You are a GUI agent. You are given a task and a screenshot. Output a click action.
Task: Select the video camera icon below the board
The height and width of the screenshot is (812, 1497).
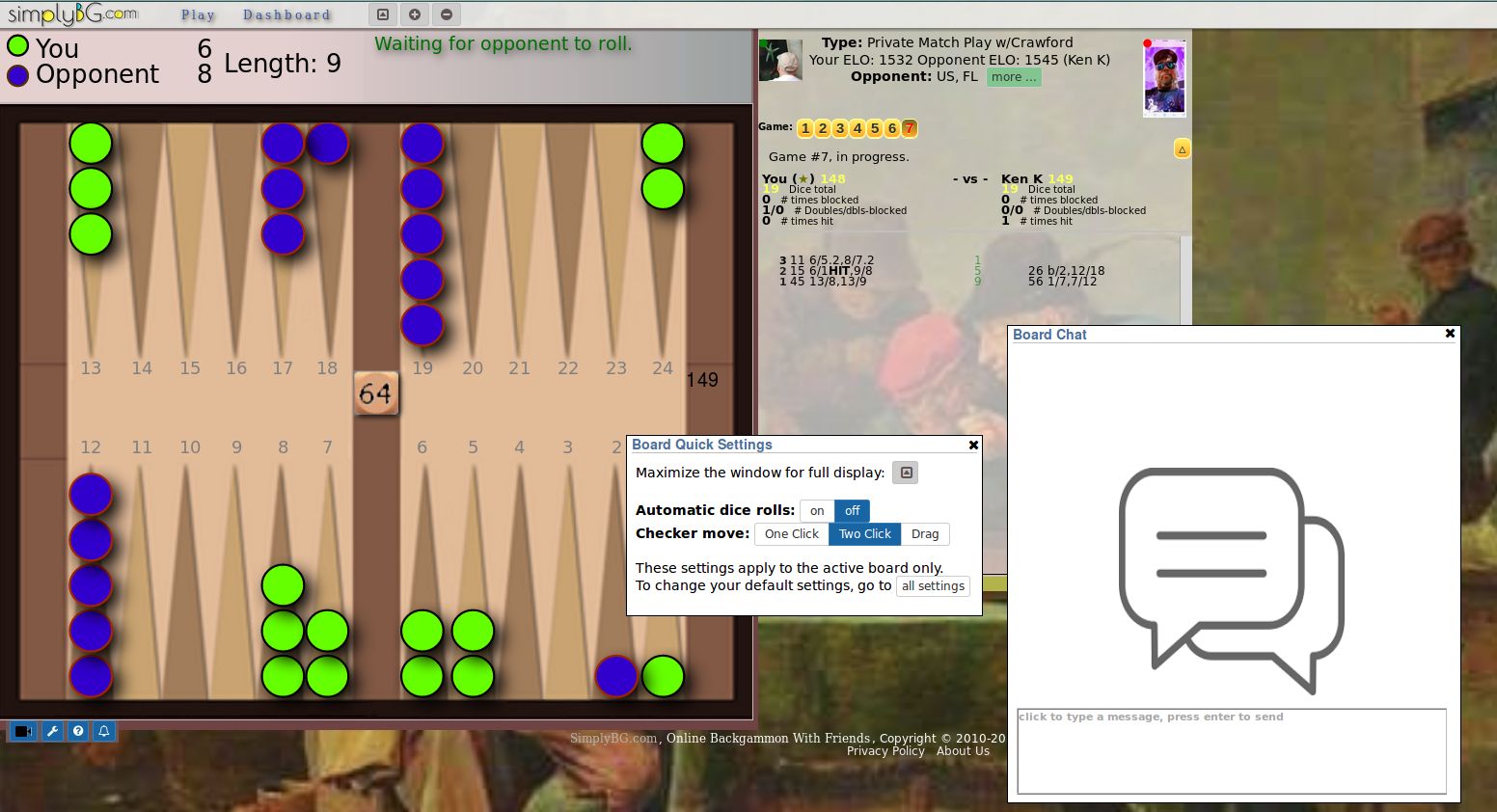(22, 731)
